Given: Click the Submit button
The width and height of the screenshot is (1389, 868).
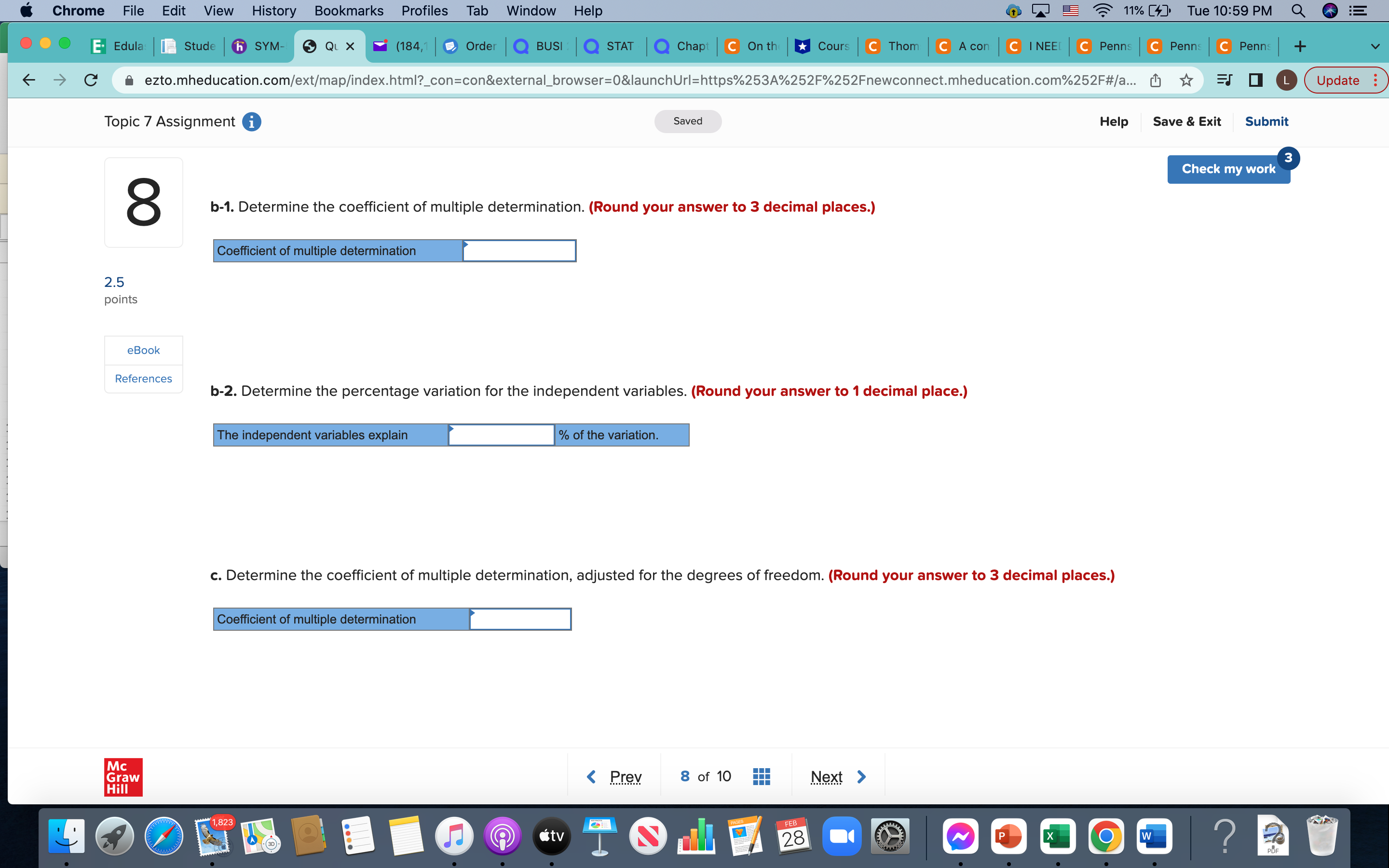Looking at the screenshot, I should (x=1266, y=121).
